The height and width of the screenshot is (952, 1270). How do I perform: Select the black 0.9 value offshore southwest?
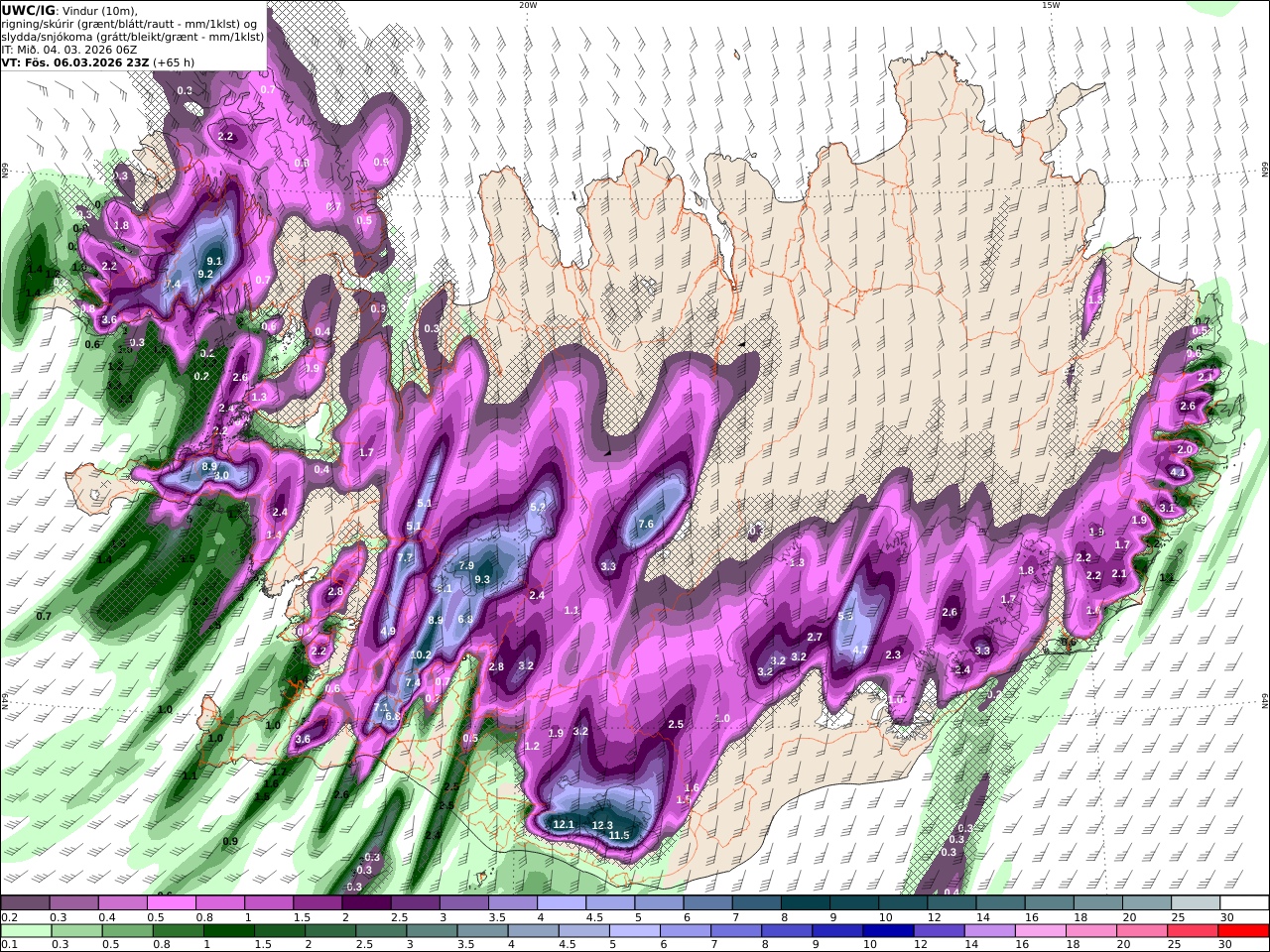click(x=230, y=841)
